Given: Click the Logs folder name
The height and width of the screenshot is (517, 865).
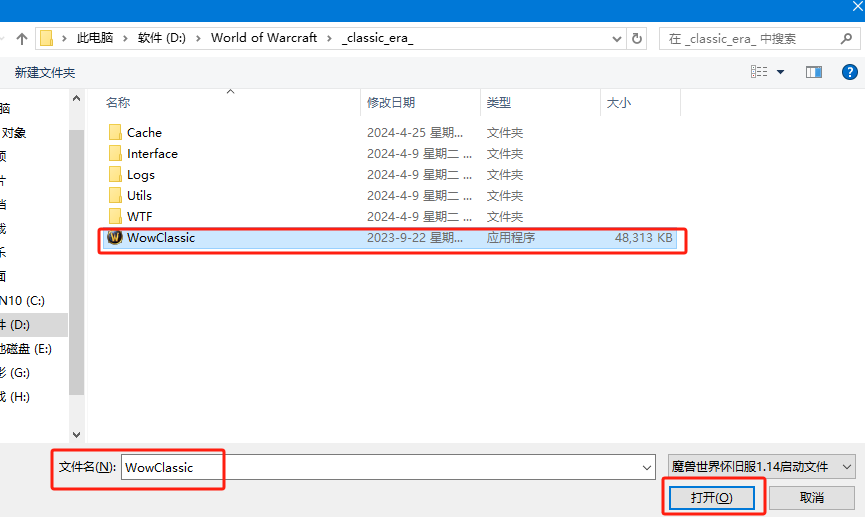Looking at the screenshot, I should click(x=141, y=175).
